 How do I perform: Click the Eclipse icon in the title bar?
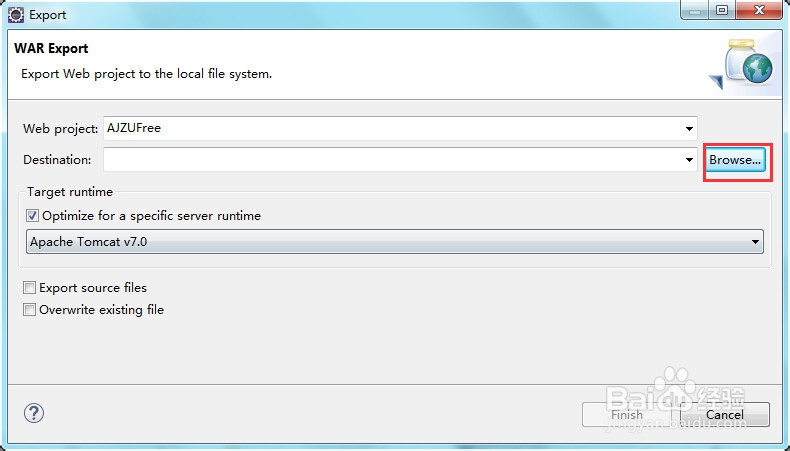[16, 15]
